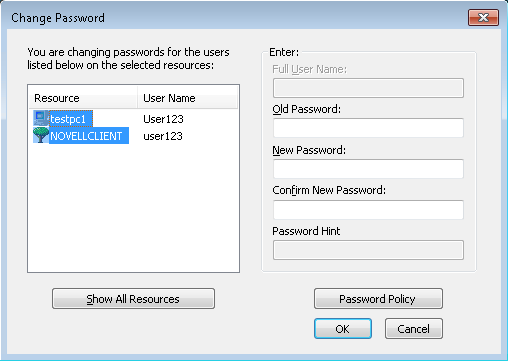508x361 pixels.
Task: Click the tree icon beside NOVELLCLIENT
Action: (x=41, y=136)
